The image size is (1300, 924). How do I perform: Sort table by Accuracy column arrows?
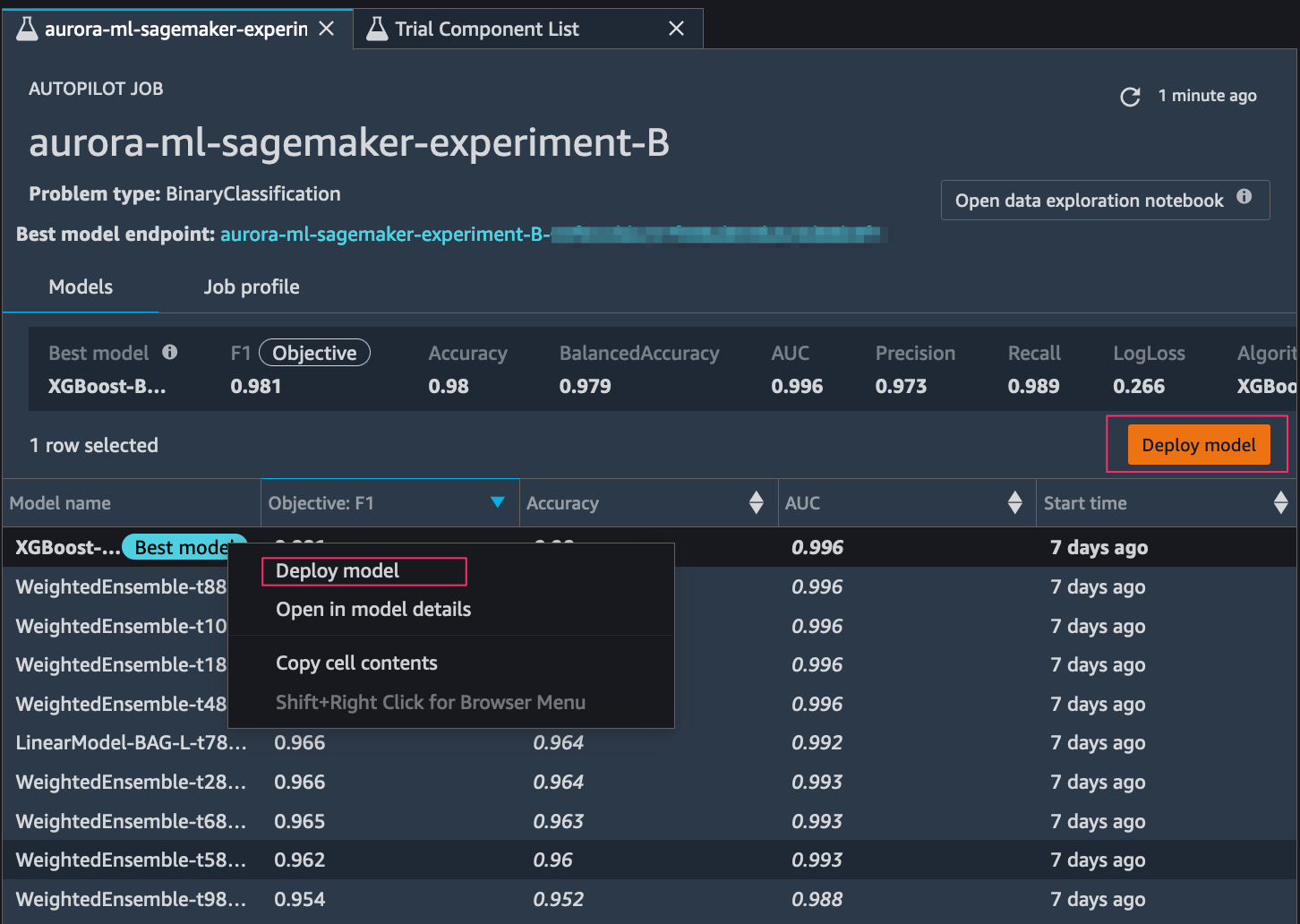[x=757, y=503]
